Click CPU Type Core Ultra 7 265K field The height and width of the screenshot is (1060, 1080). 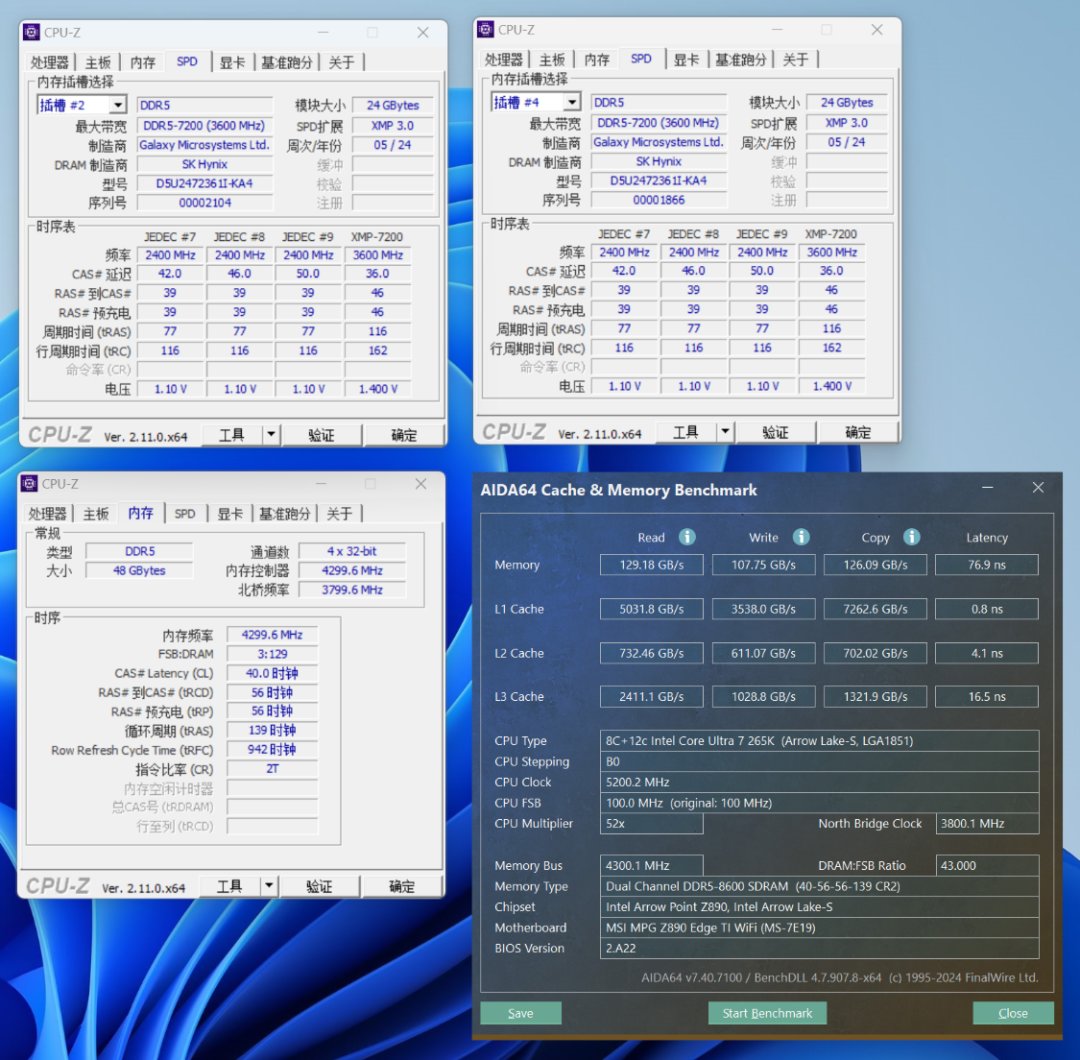[x=820, y=740]
